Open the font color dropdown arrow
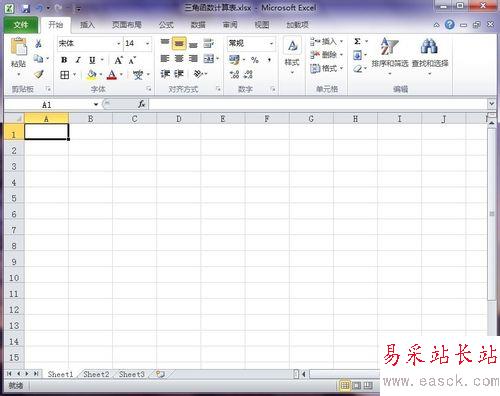The width and height of the screenshot is (500, 396). 121,75
